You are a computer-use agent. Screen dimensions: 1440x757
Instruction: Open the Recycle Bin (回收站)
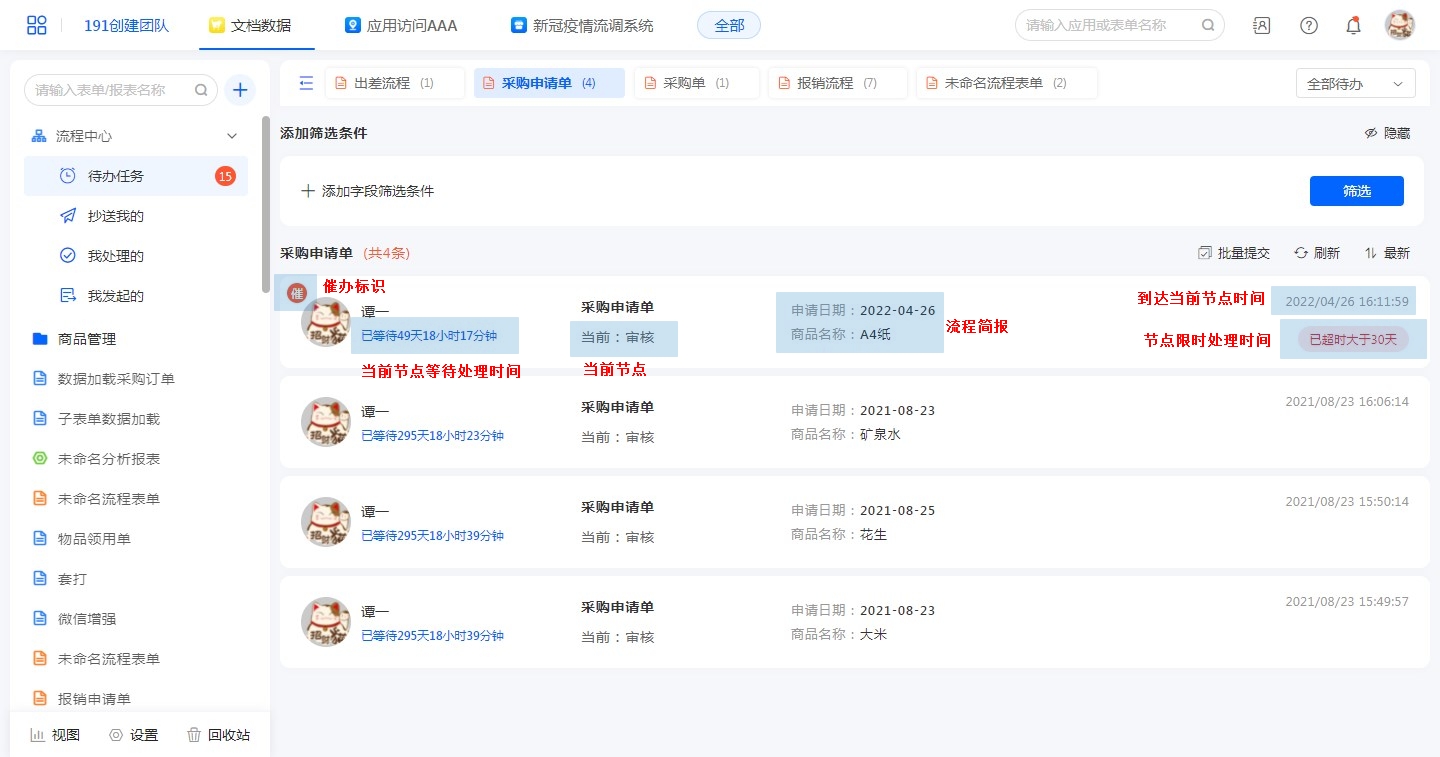click(218, 735)
